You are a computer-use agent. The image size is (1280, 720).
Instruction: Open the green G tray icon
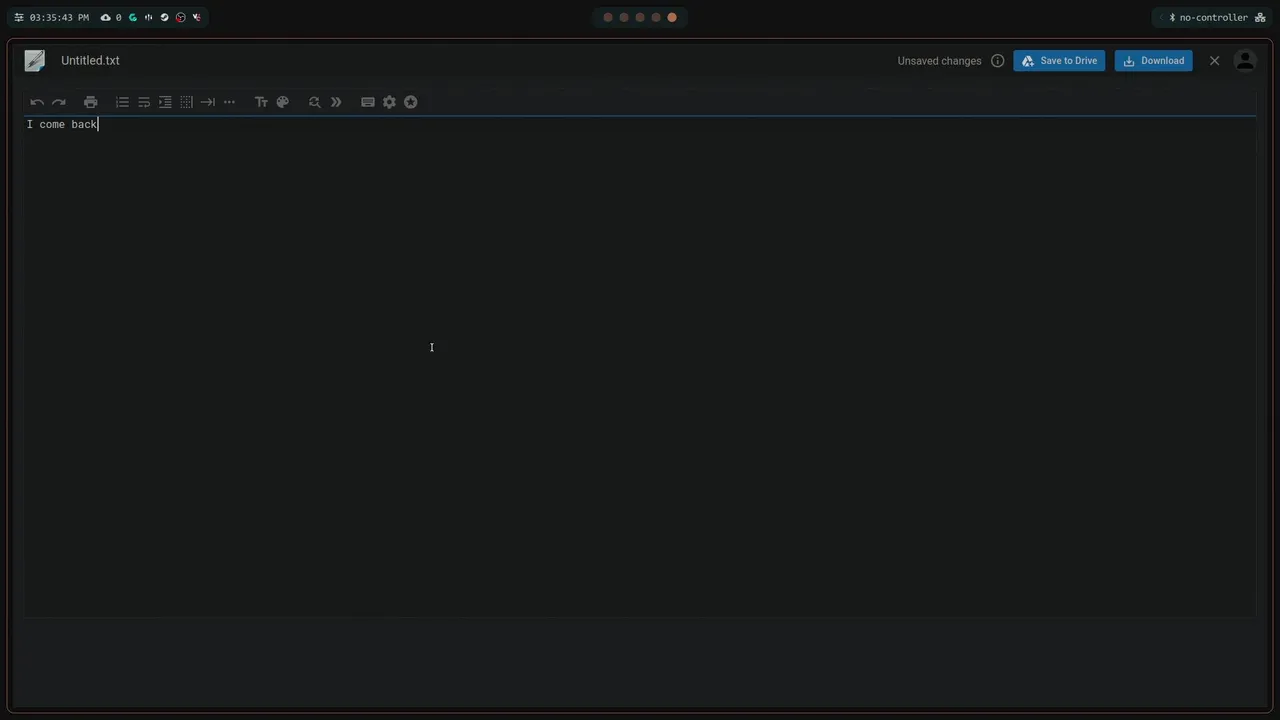pos(133,17)
